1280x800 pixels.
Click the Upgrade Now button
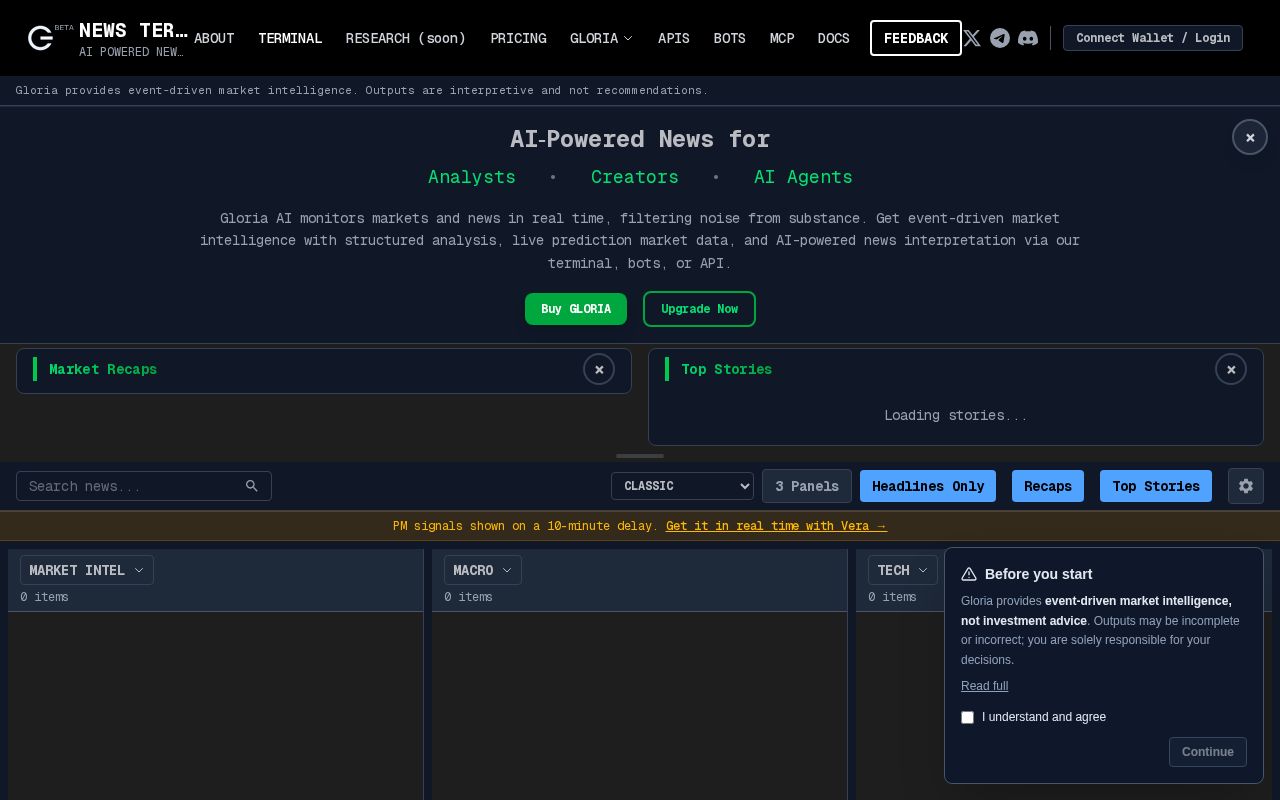tap(699, 309)
